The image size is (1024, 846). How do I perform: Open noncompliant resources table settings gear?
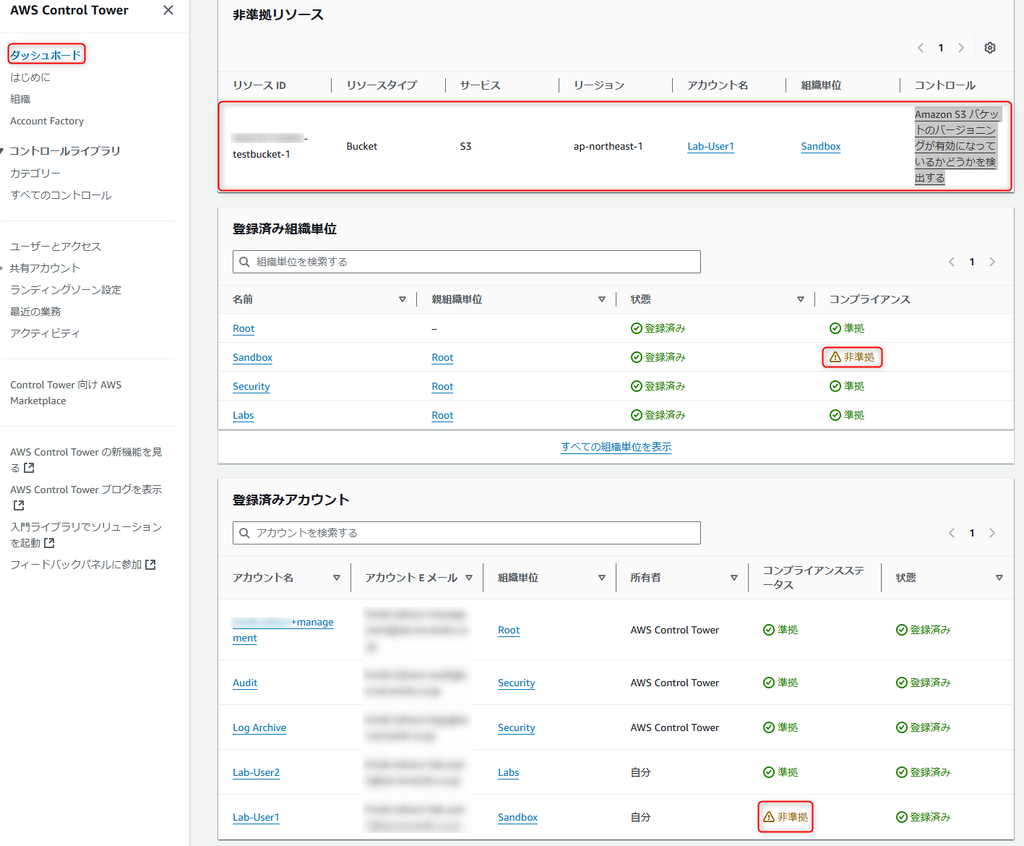(x=989, y=48)
